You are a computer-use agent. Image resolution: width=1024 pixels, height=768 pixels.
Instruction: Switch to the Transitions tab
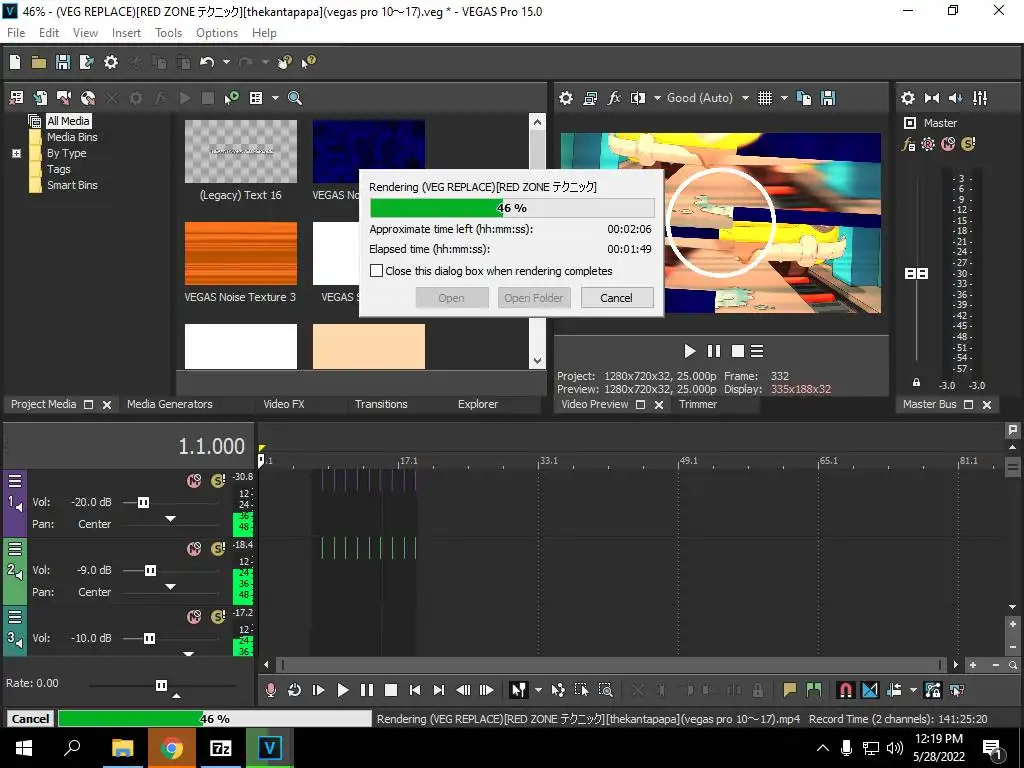point(381,404)
